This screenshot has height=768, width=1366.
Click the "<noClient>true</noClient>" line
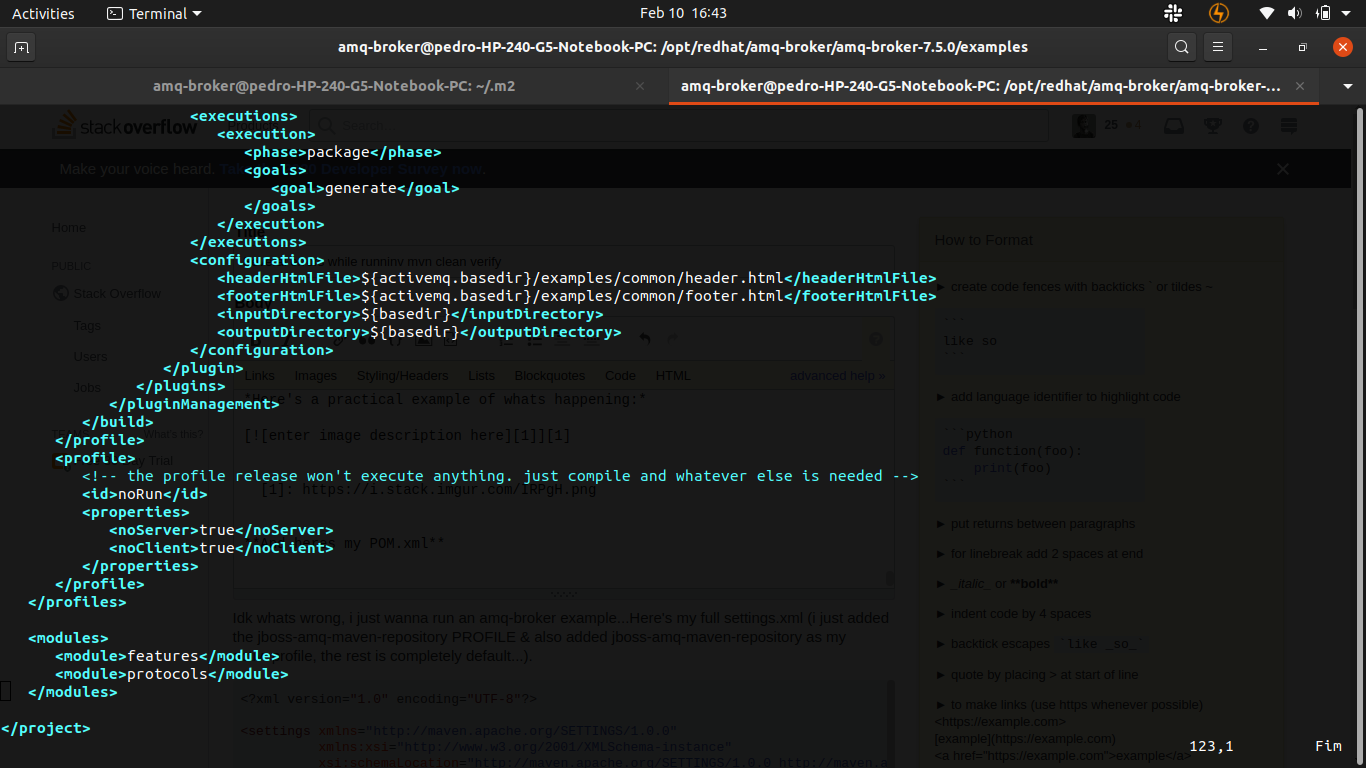pyautogui.click(x=221, y=548)
